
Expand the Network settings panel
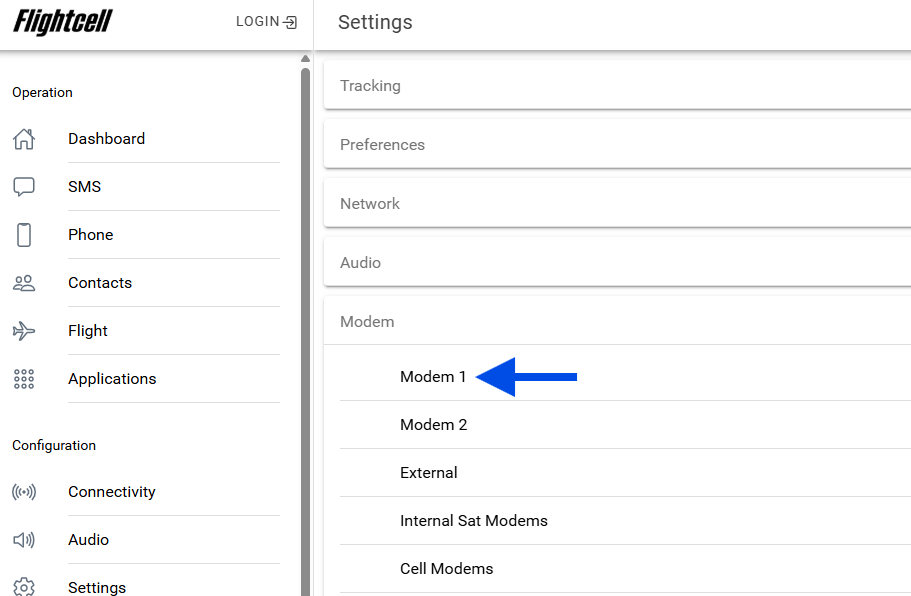pos(616,204)
